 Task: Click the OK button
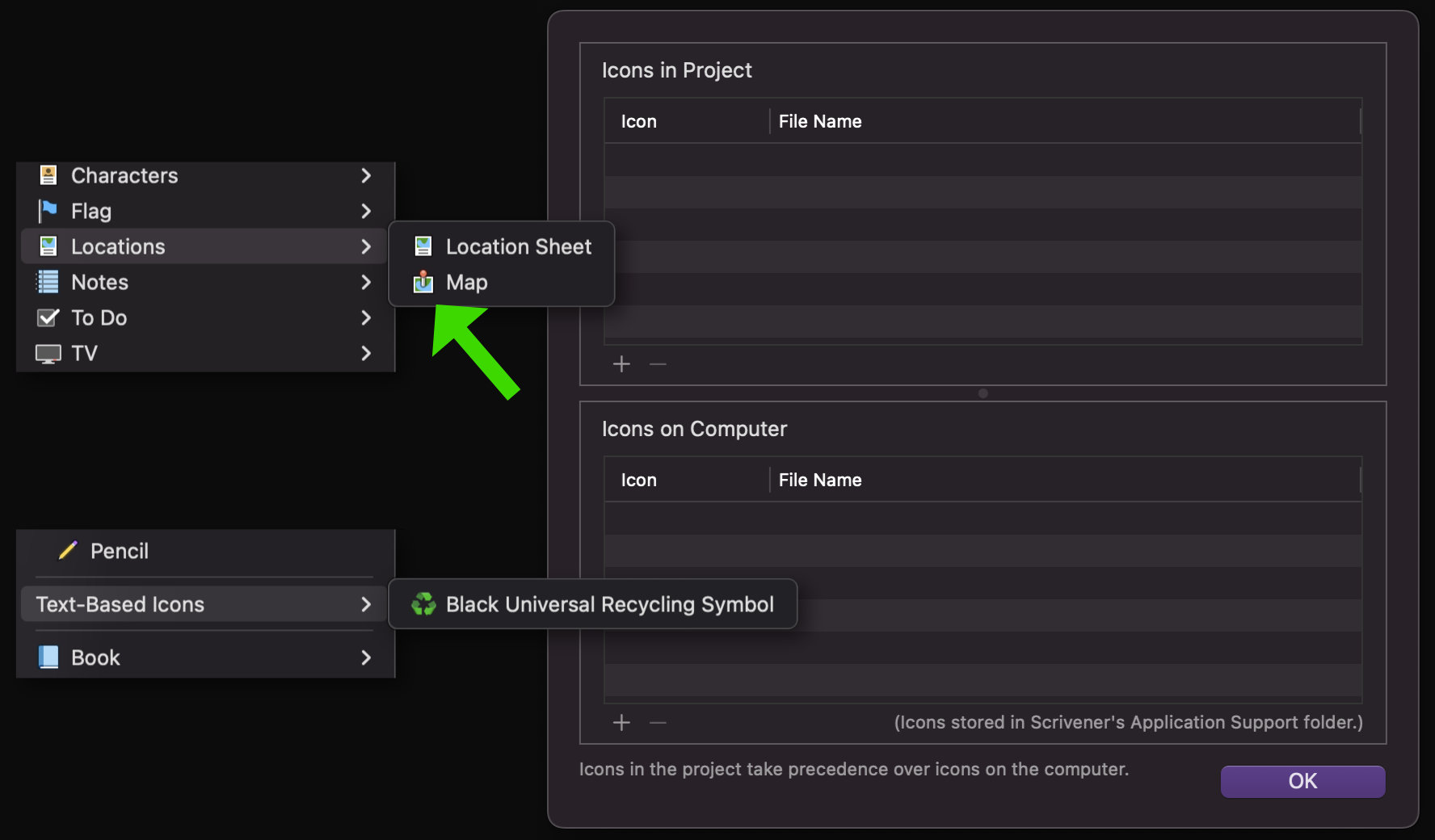click(1302, 781)
